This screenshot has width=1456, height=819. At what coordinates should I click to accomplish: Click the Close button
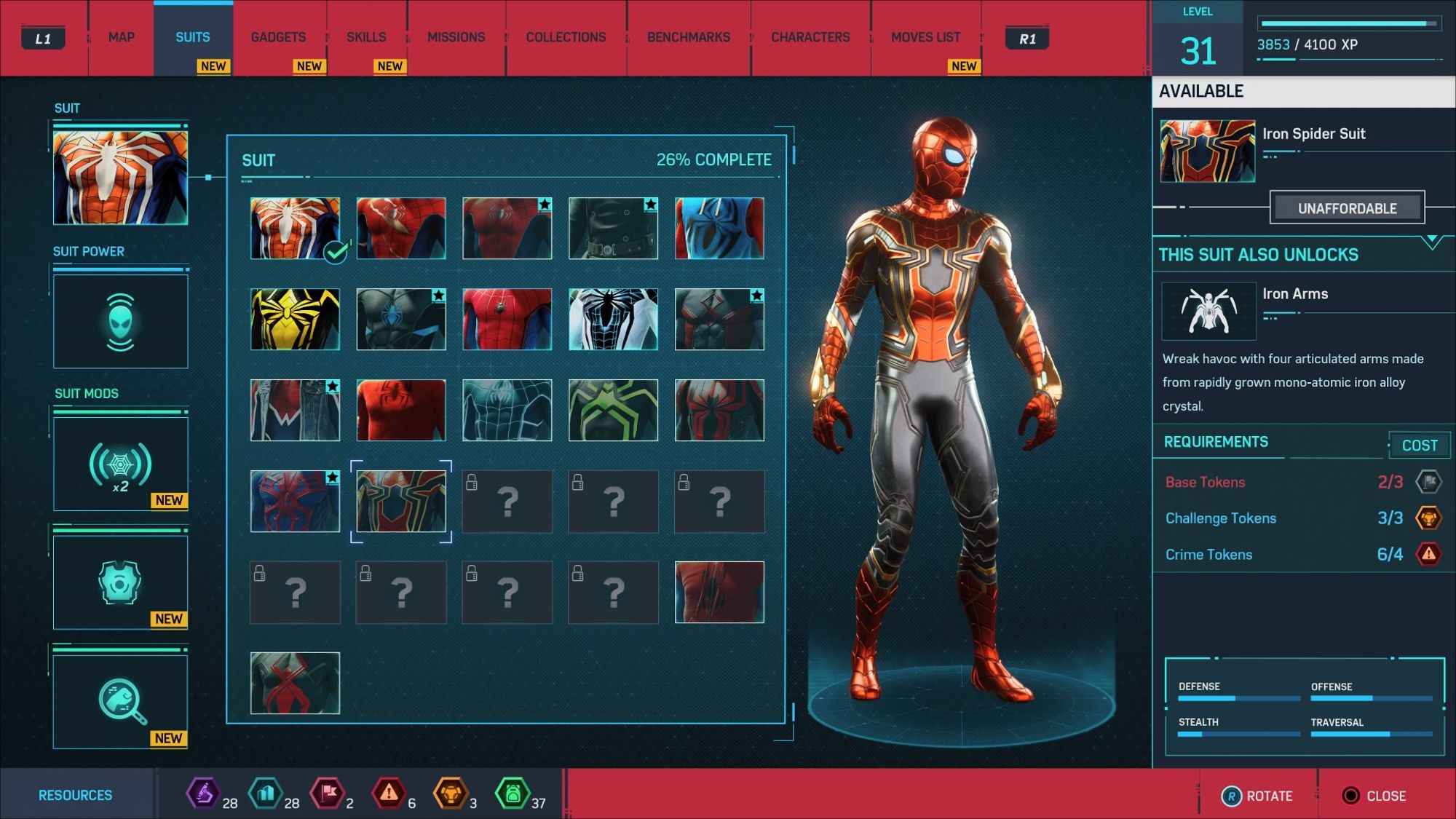(x=1374, y=796)
